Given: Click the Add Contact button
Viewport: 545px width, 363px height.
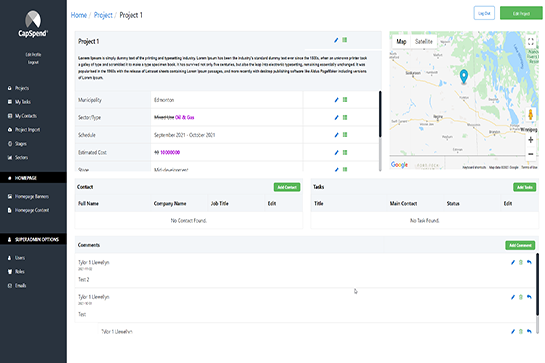Looking at the screenshot, I should coord(287,187).
